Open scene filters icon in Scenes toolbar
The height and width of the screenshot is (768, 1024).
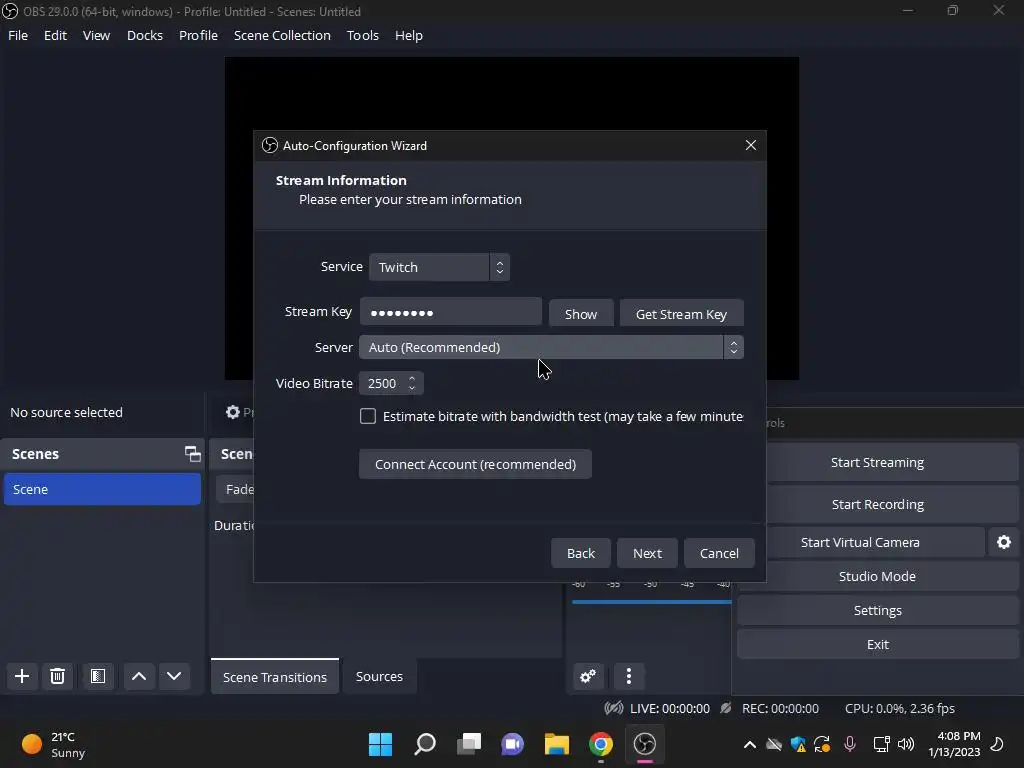tap(98, 676)
